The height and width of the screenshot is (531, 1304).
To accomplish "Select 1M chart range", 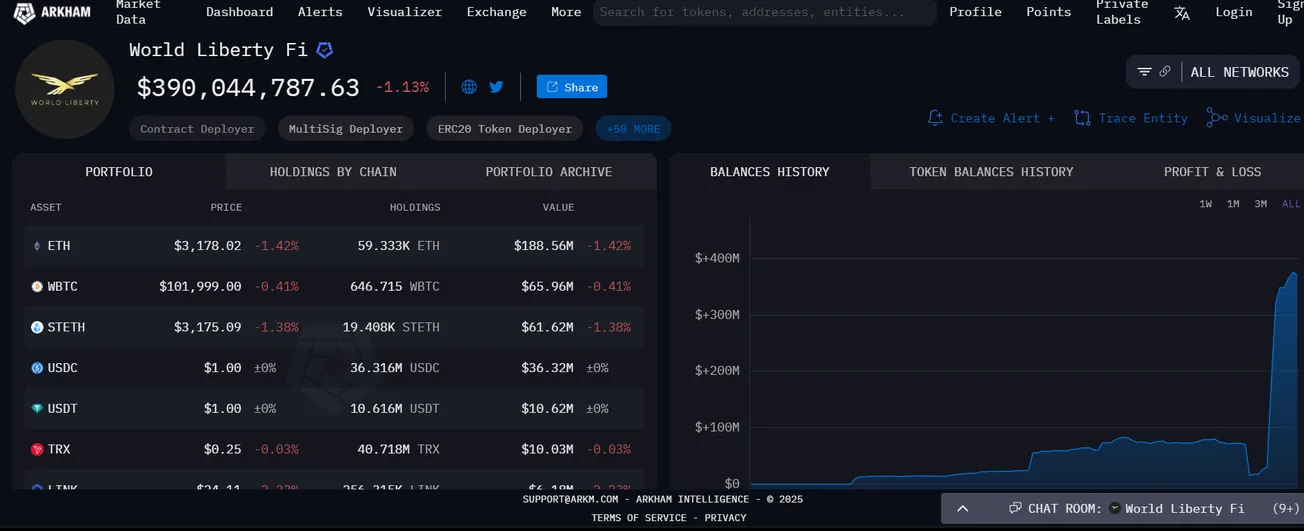I will [1233, 204].
